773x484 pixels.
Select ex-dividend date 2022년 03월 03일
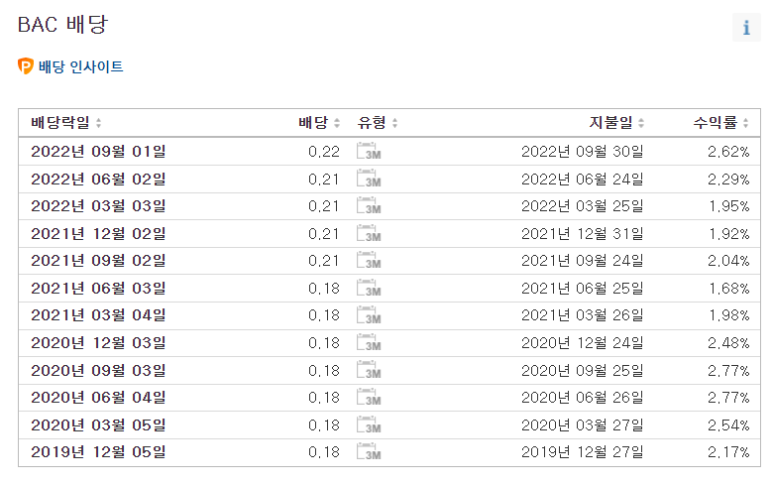point(98,206)
